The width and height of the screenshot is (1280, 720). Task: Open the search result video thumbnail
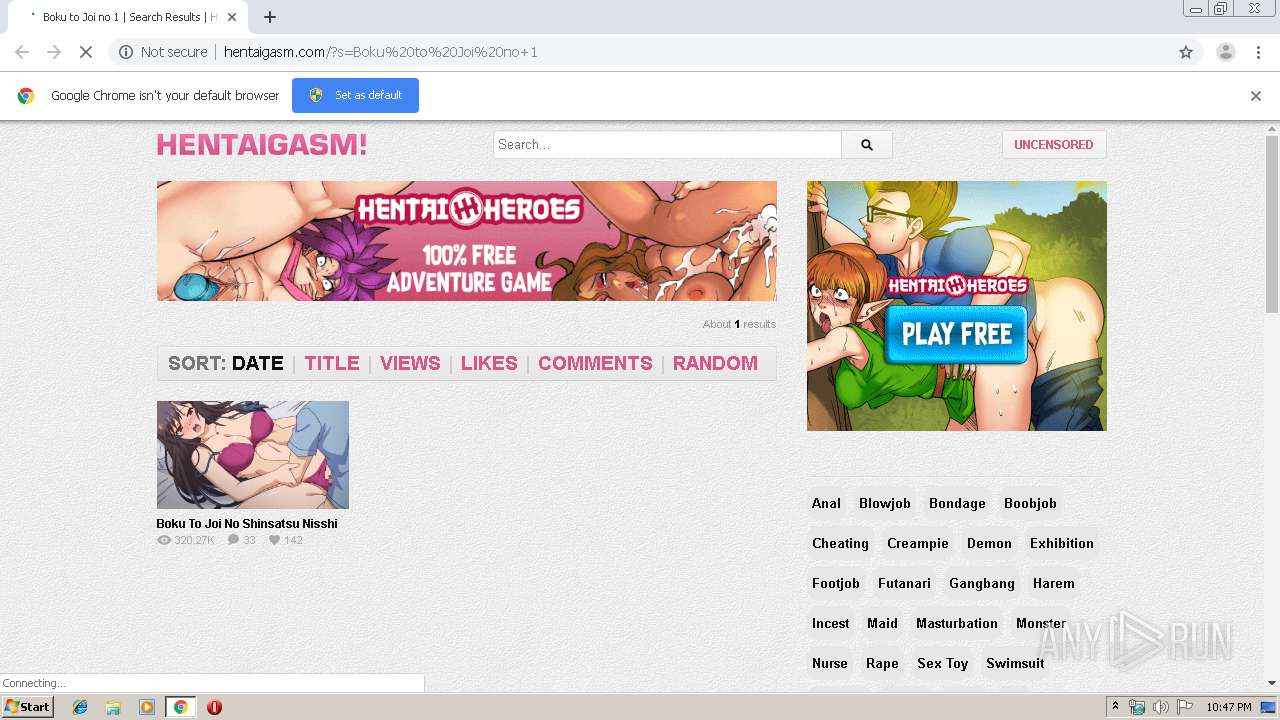[x=253, y=455]
